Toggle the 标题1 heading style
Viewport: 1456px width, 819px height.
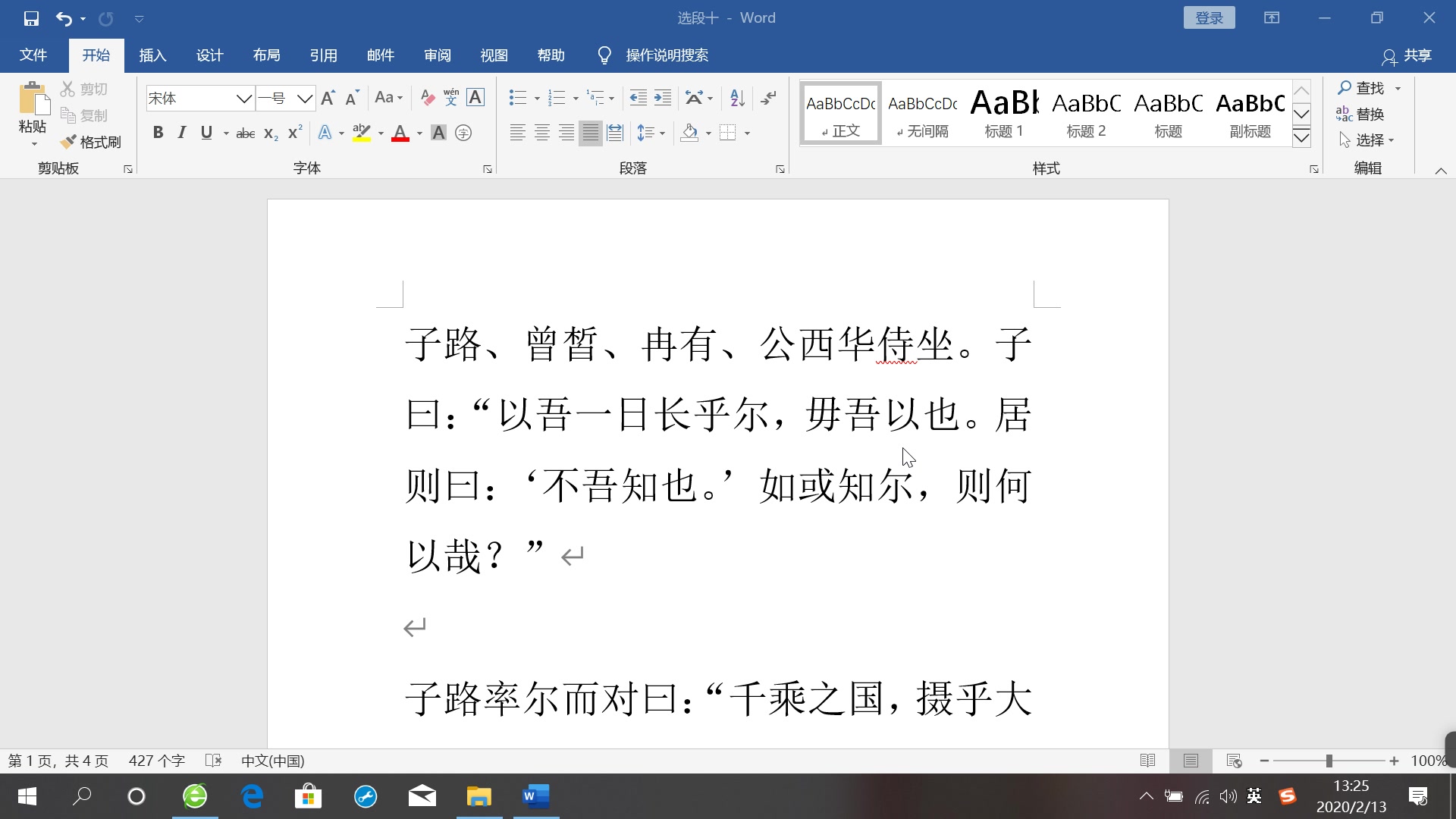[1003, 112]
